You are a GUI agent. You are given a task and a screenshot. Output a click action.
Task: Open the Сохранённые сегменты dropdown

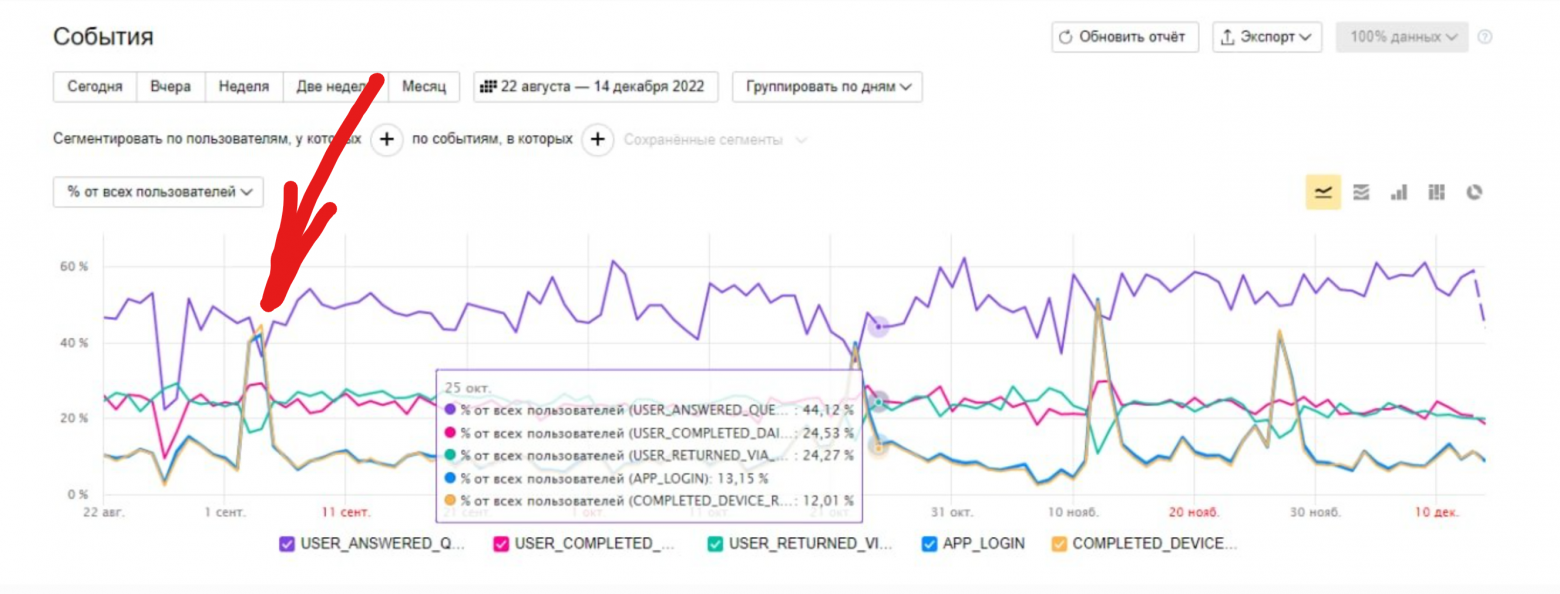715,140
